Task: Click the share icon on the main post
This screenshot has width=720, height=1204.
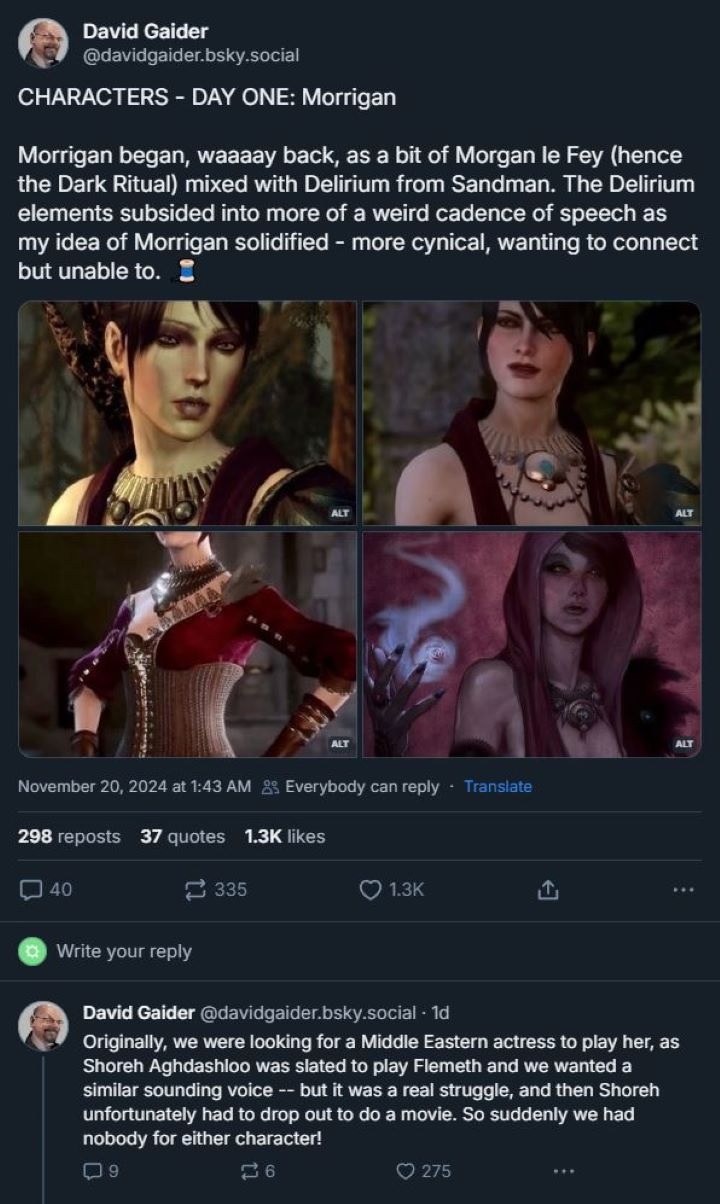Action: click(x=547, y=889)
